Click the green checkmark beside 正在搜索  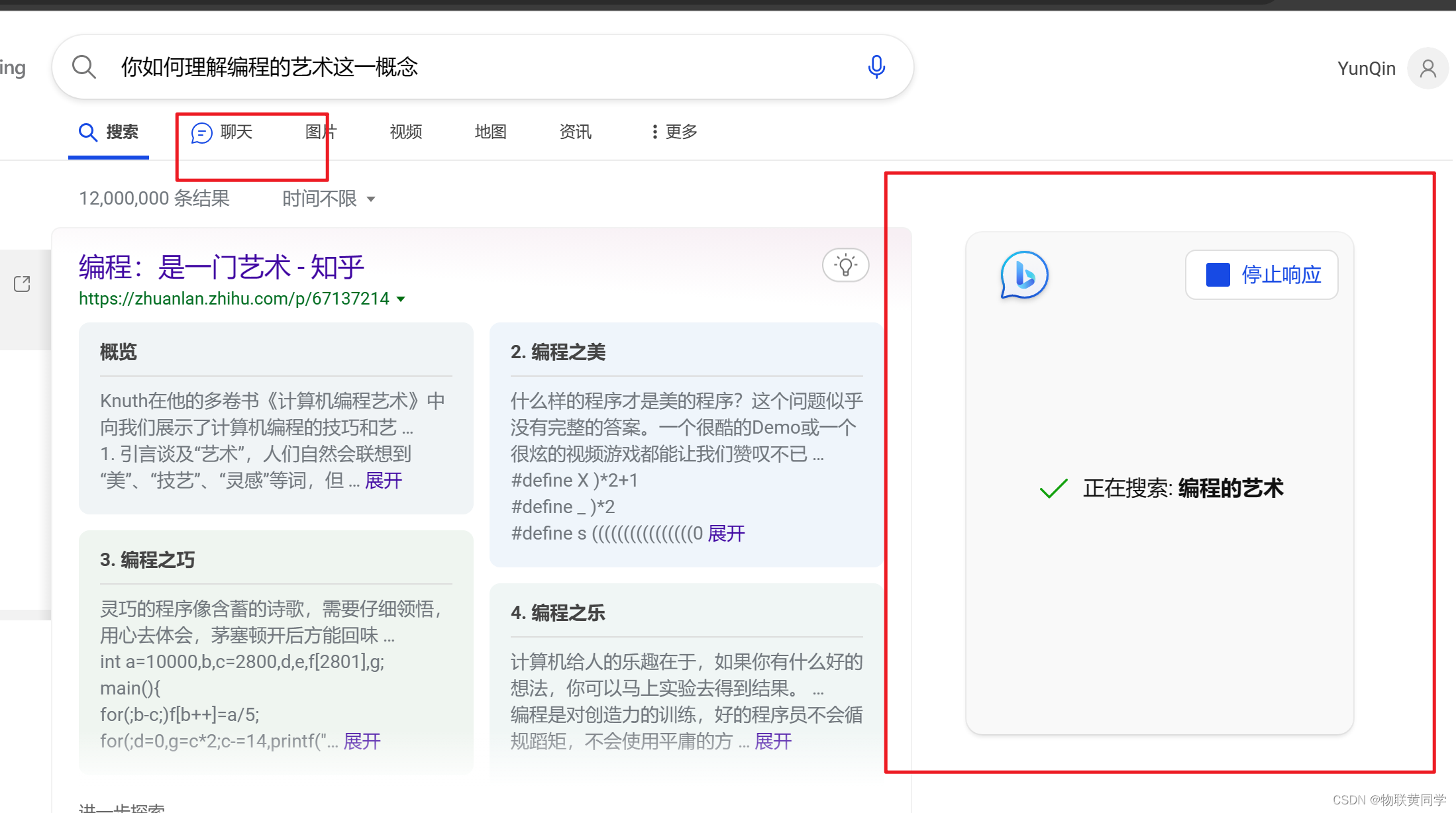tap(1053, 489)
